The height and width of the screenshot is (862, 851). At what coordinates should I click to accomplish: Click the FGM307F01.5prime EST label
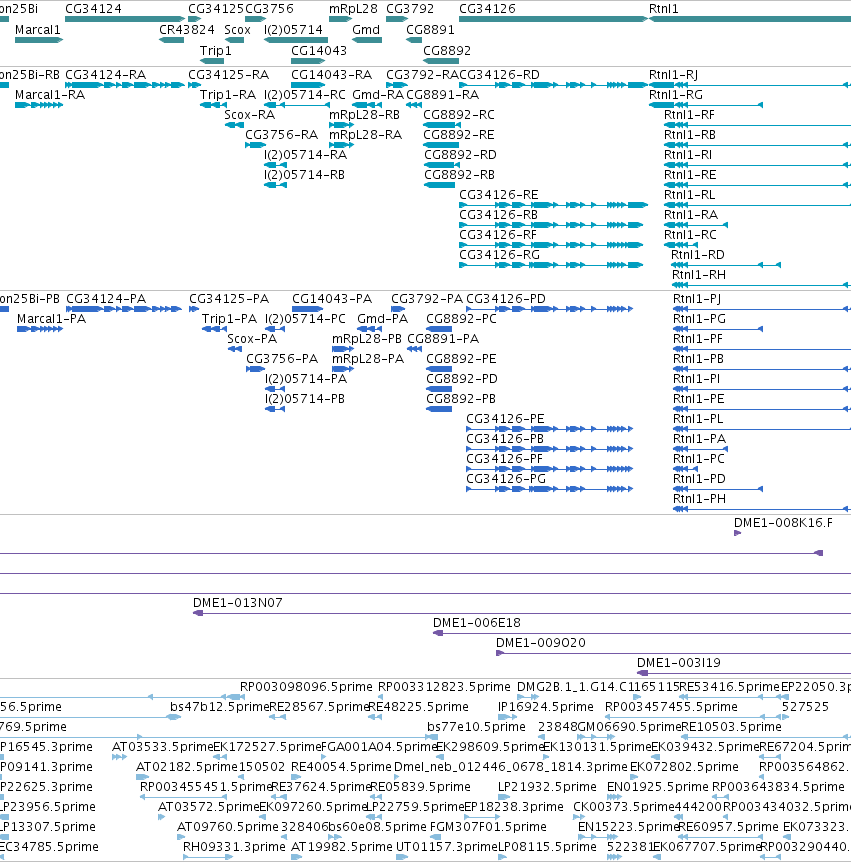pos(488,827)
